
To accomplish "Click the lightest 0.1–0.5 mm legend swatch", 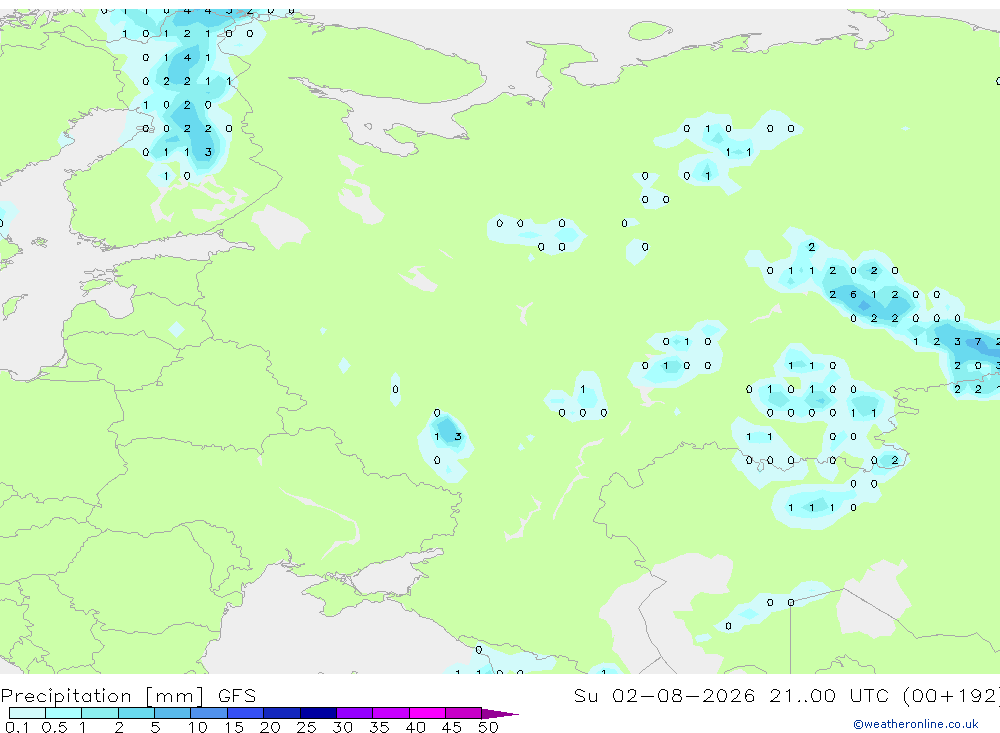I will point(27,713).
